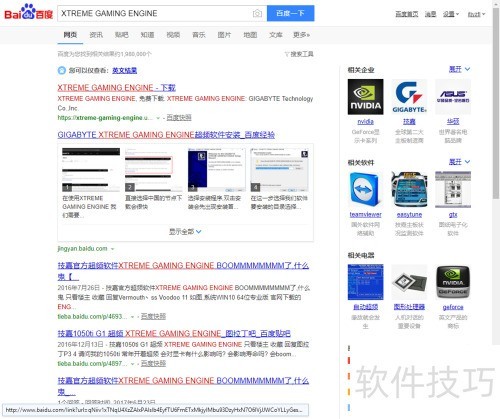Open the 知道 tab
This screenshot has height=419, width=500.
click(x=147, y=35)
